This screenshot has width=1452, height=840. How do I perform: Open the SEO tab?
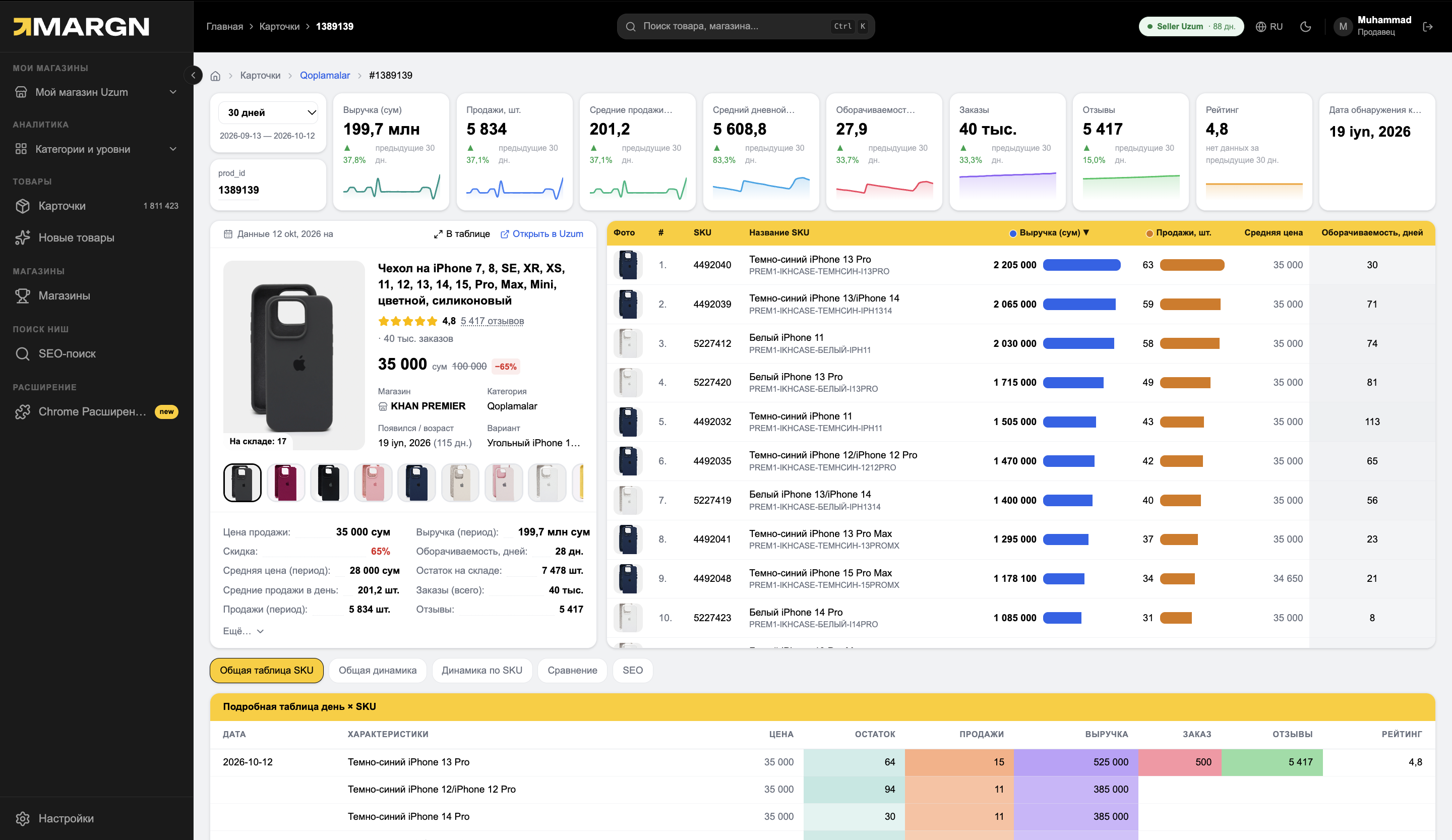(633, 671)
